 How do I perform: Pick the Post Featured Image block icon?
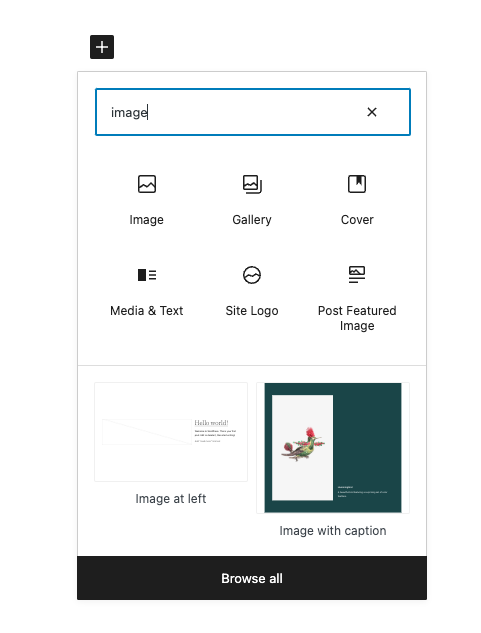pyautogui.click(x=357, y=275)
